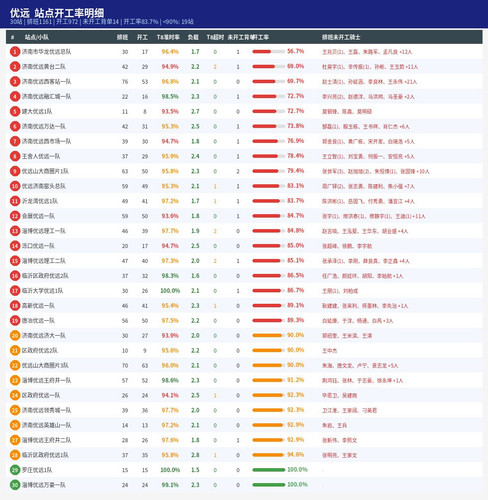The width and height of the screenshot is (488, 500).
Task: Click the rider list ending with +21人
Action: pyautogui.click(x=369, y=82)
